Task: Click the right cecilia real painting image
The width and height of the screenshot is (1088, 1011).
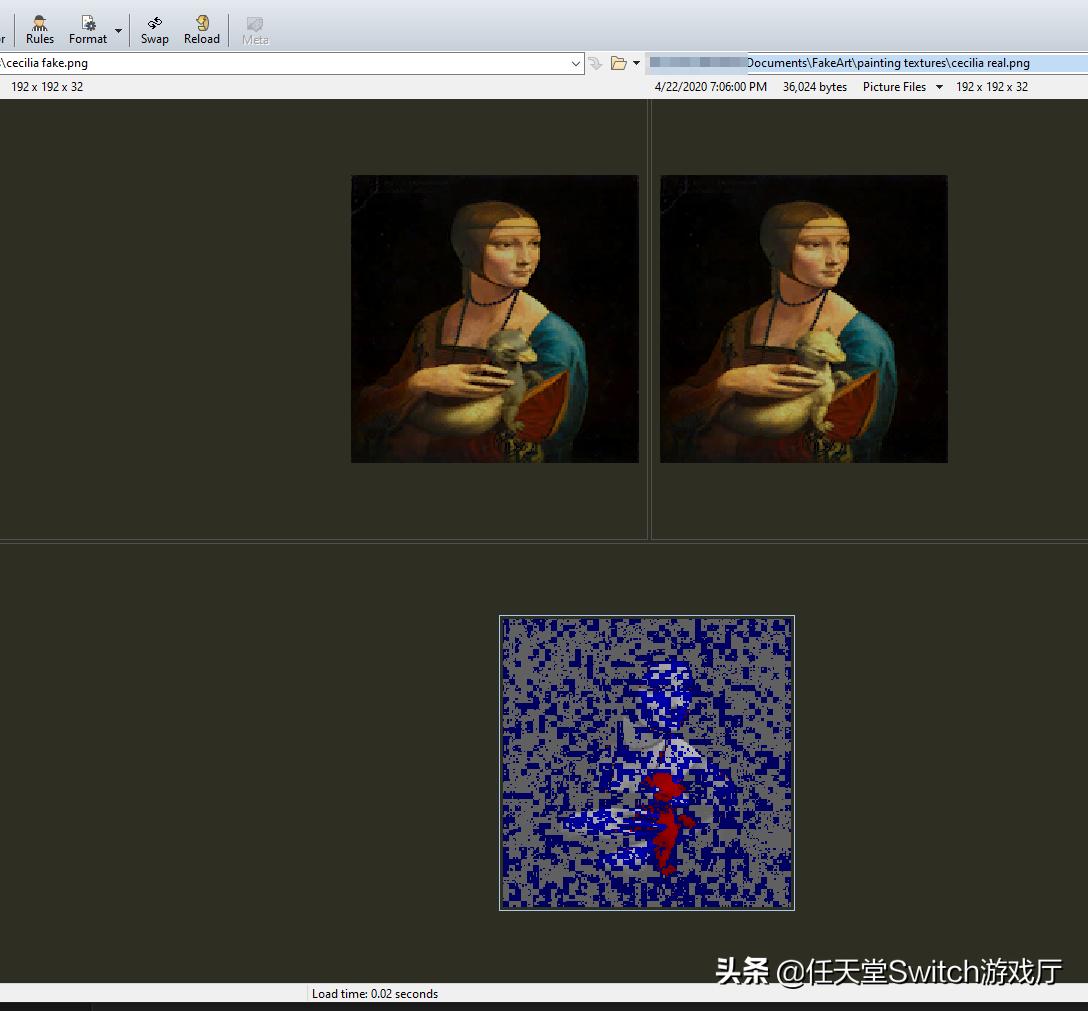Action: tap(804, 318)
